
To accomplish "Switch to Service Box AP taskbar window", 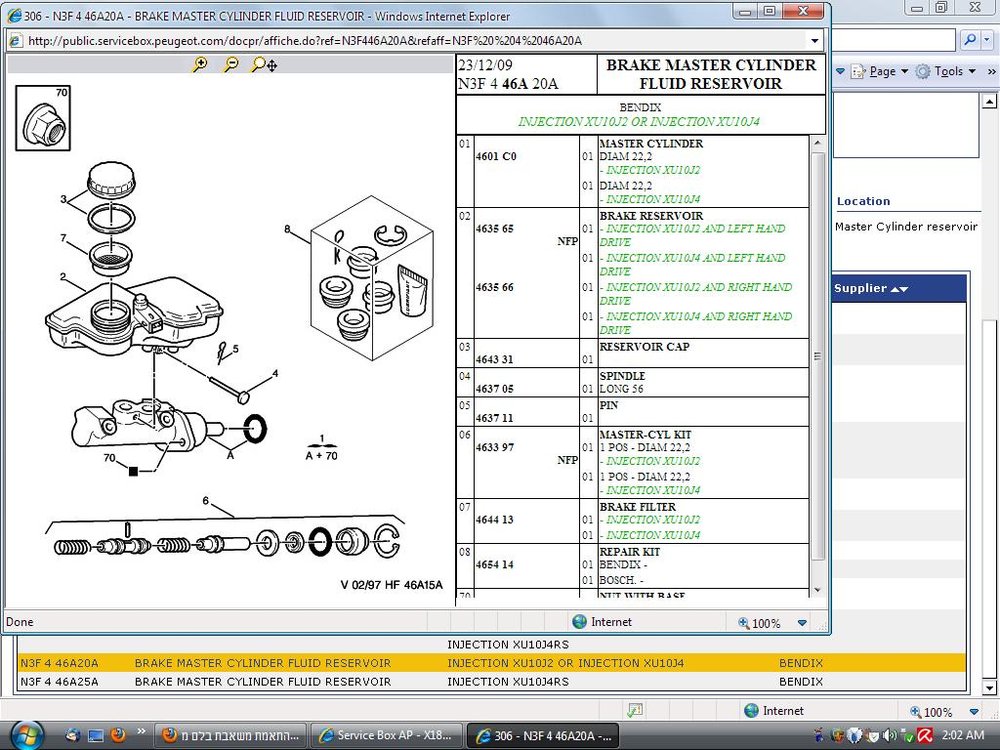I will pos(387,735).
